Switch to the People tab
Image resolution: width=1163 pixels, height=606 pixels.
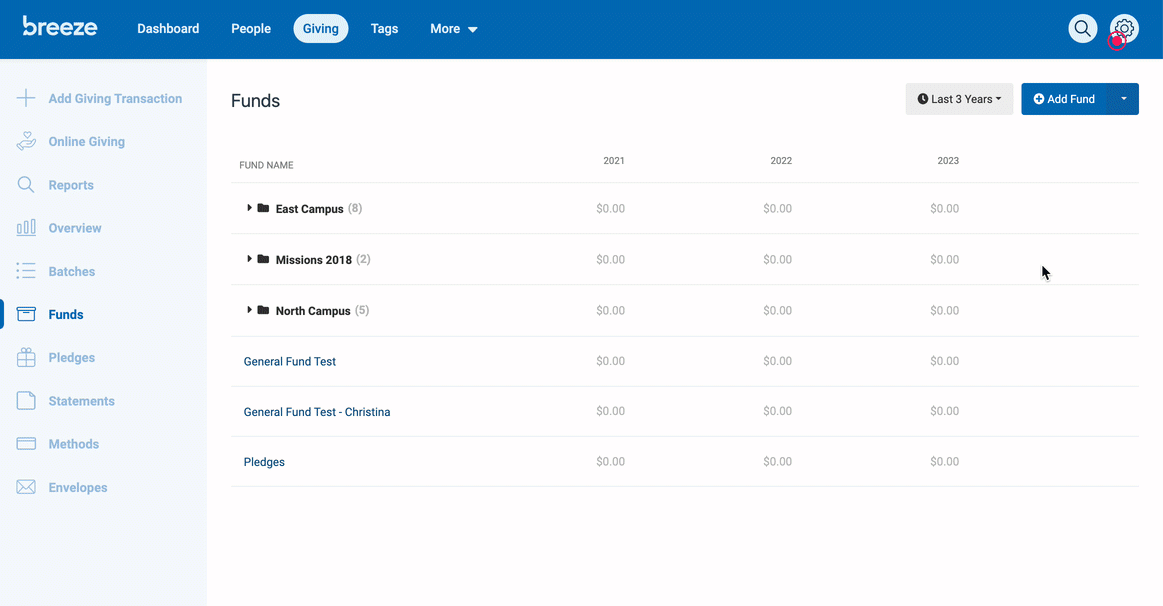(x=251, y=29)
